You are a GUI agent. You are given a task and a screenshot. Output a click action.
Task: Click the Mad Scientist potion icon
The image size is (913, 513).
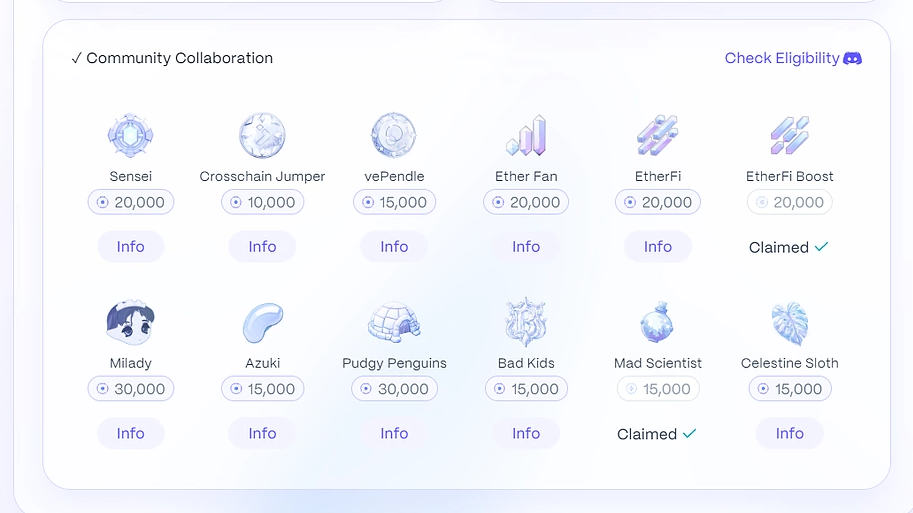click(x=657, y=322)
